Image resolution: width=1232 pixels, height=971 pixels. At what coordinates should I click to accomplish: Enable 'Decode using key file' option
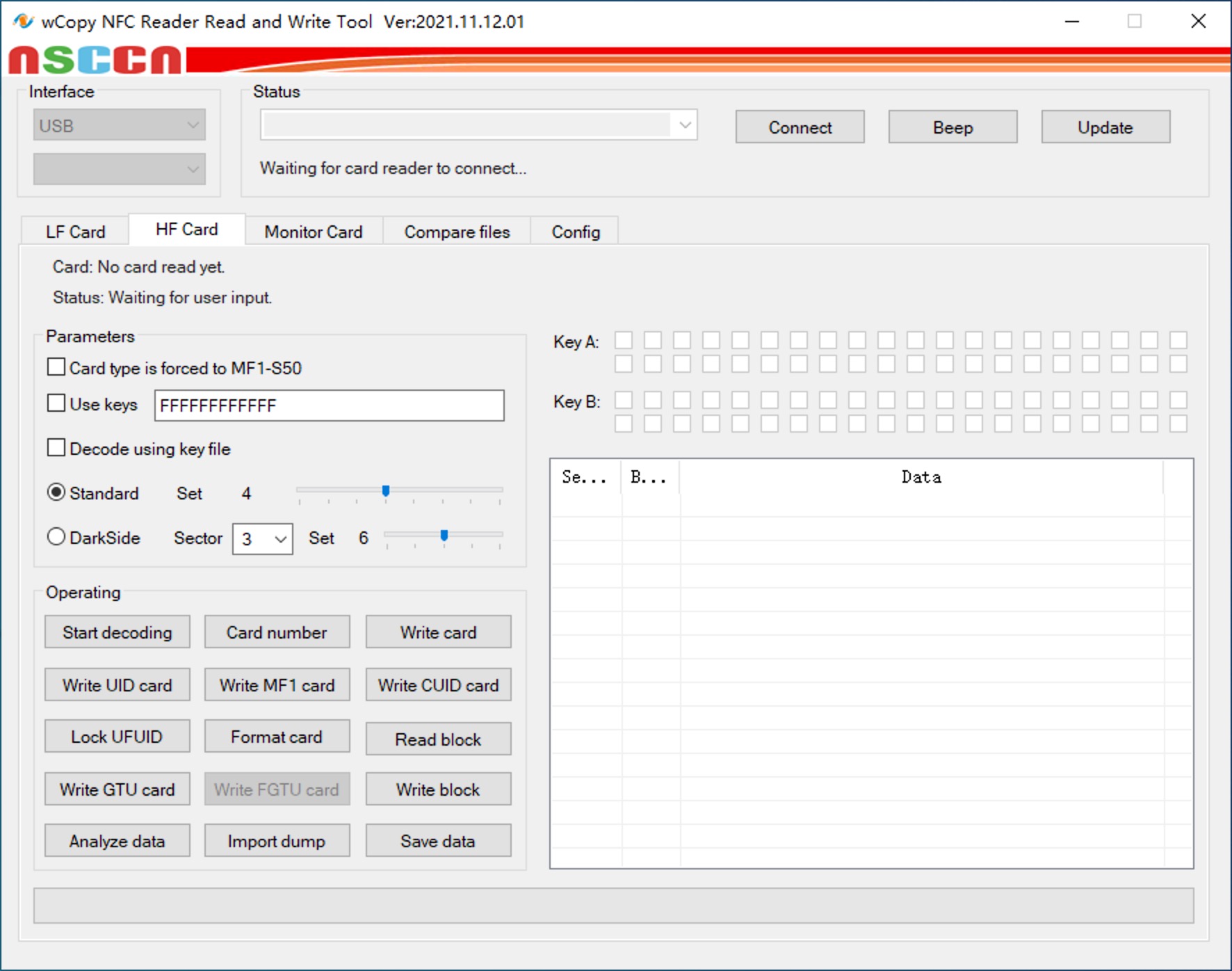click(x=56, y=448)
